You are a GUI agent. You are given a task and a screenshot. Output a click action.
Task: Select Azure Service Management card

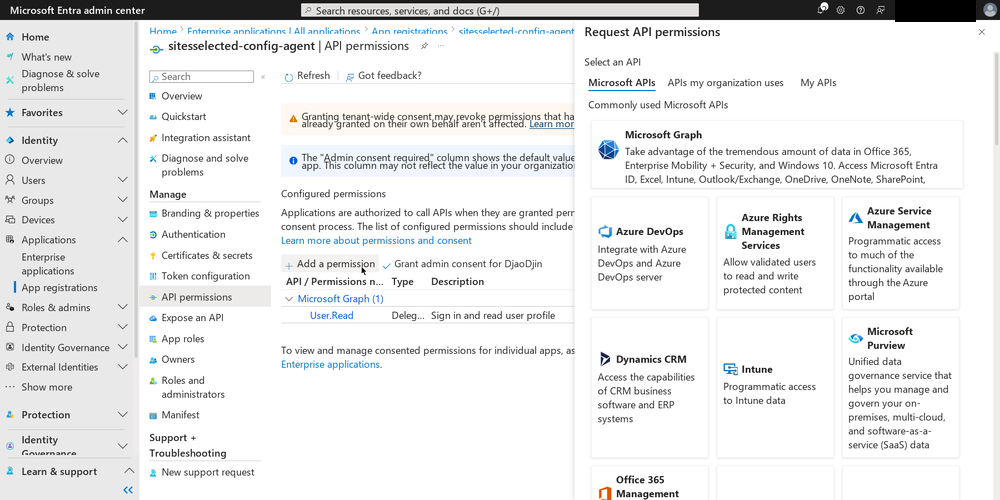click(901, 253)
